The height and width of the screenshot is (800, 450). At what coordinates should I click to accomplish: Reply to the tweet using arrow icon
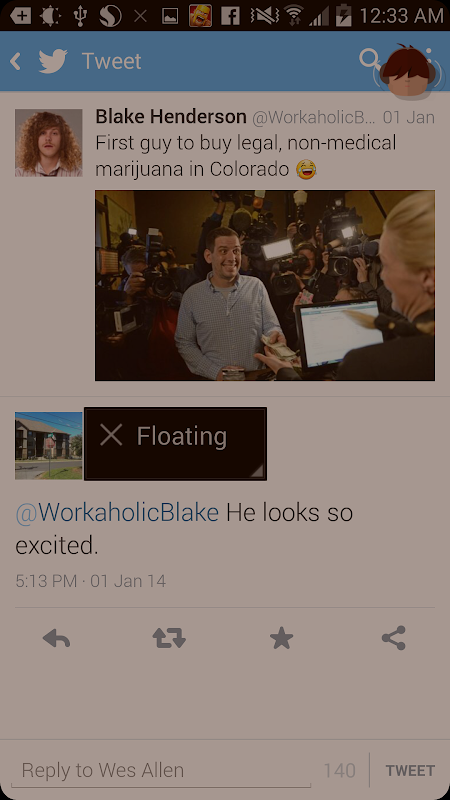(56, 638)
